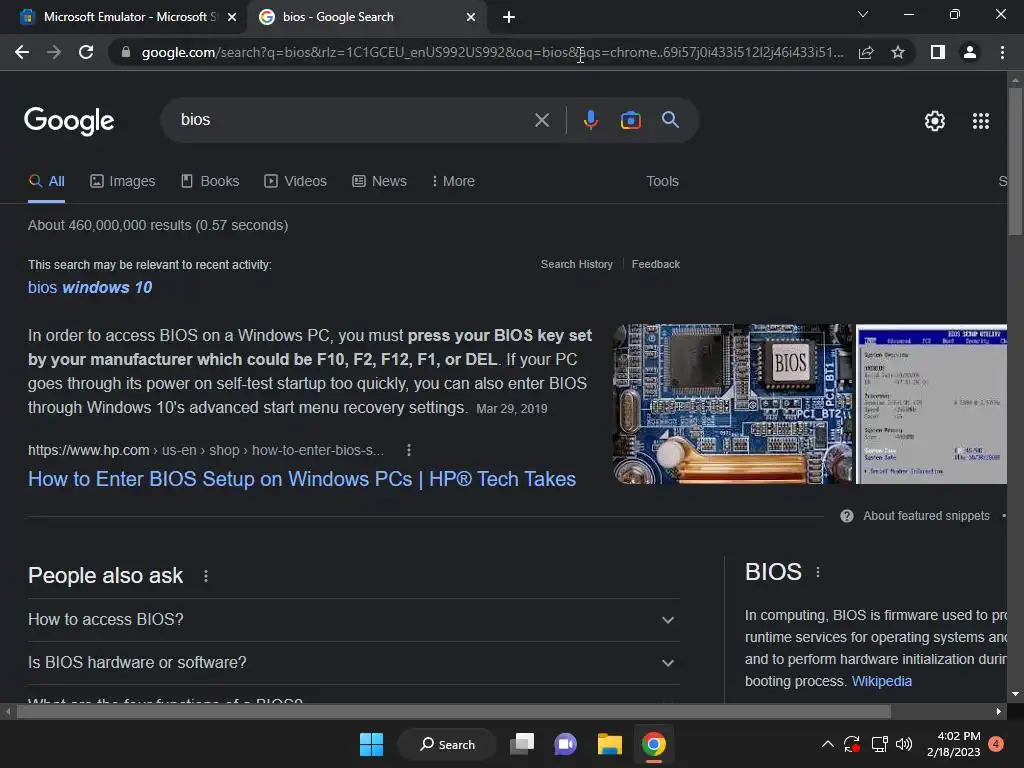This screenshot has height=768, width=1024.
Task: Click into the bios search field
Action: pos(353,120)
